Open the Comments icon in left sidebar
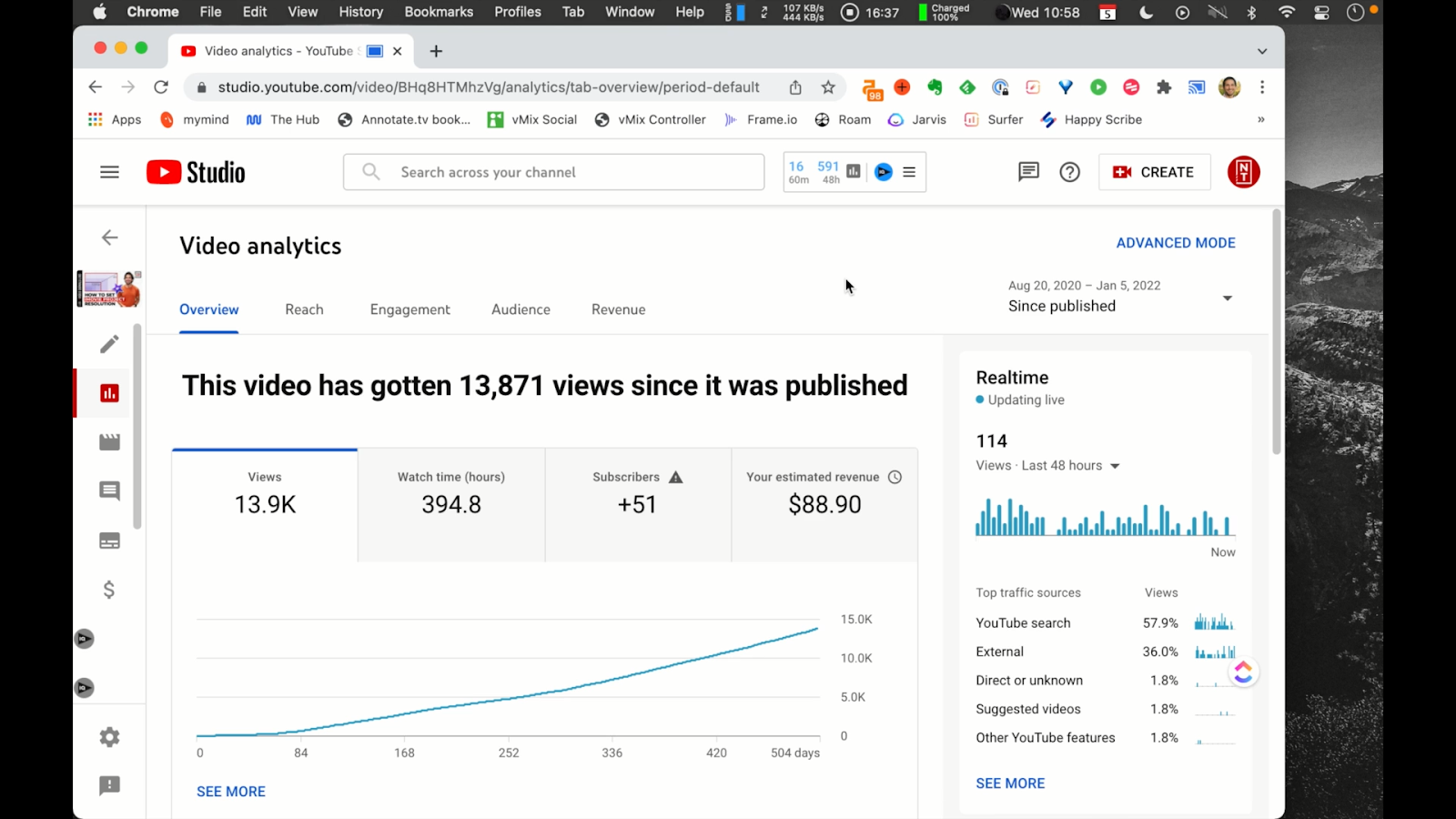 click(109, 491)
